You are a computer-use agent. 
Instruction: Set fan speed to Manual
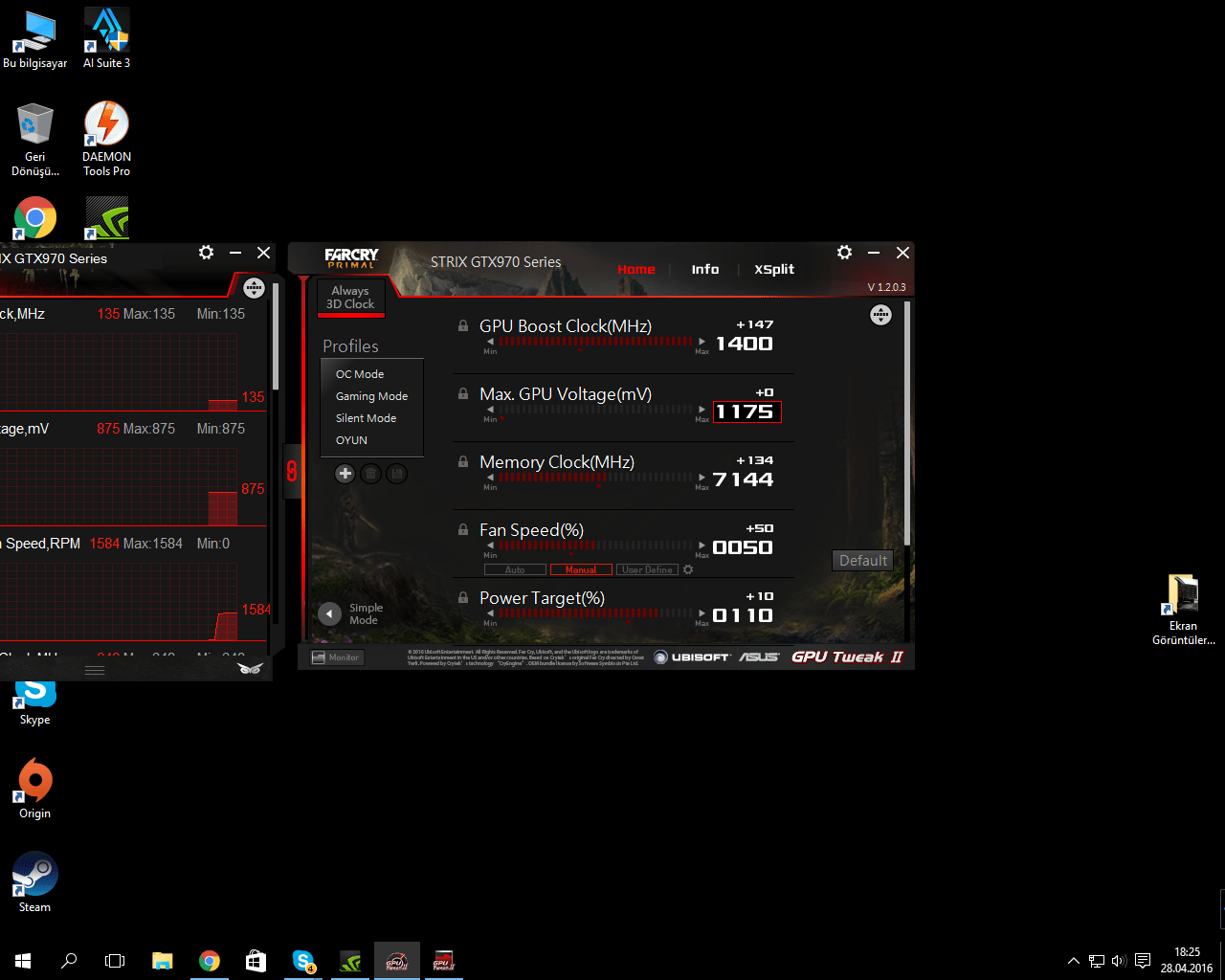[x=581, y=569]
